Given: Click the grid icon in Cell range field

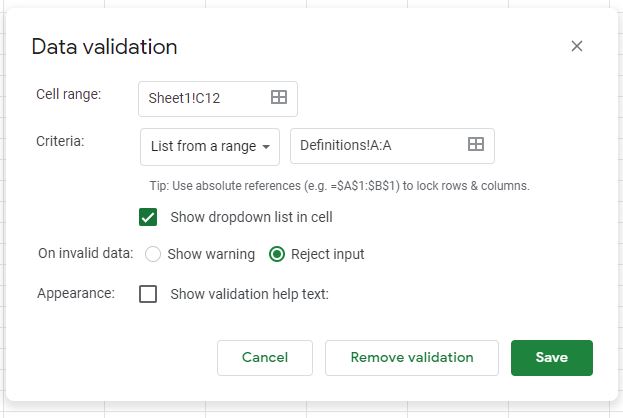Looking at the screenshot, I should [279, 97].
